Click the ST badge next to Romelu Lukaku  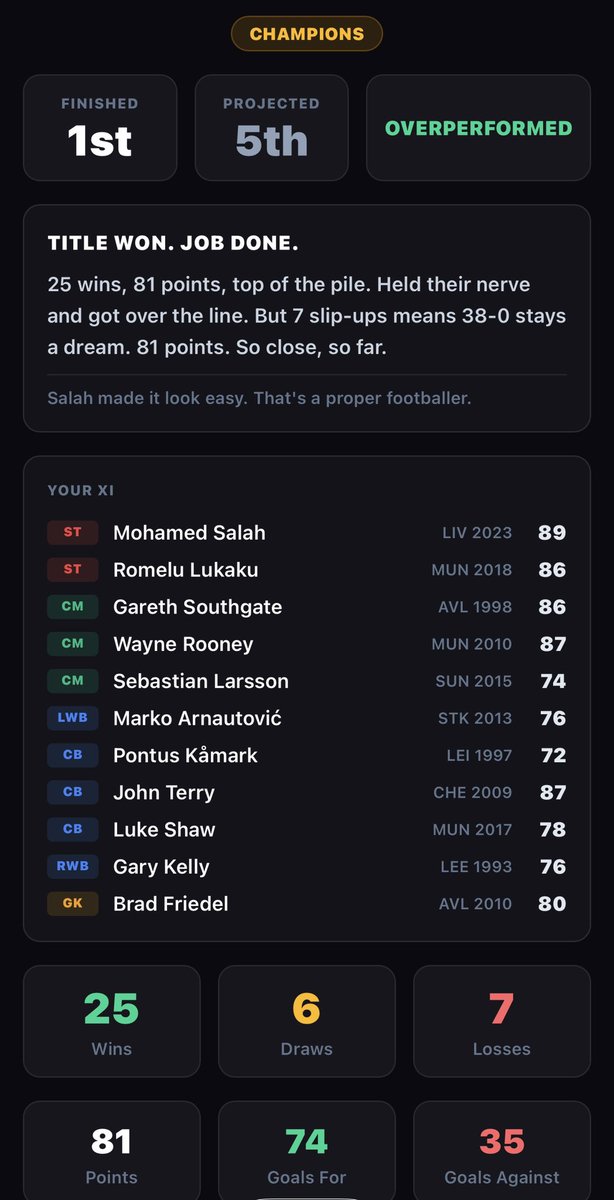click(x=72, y=569)
